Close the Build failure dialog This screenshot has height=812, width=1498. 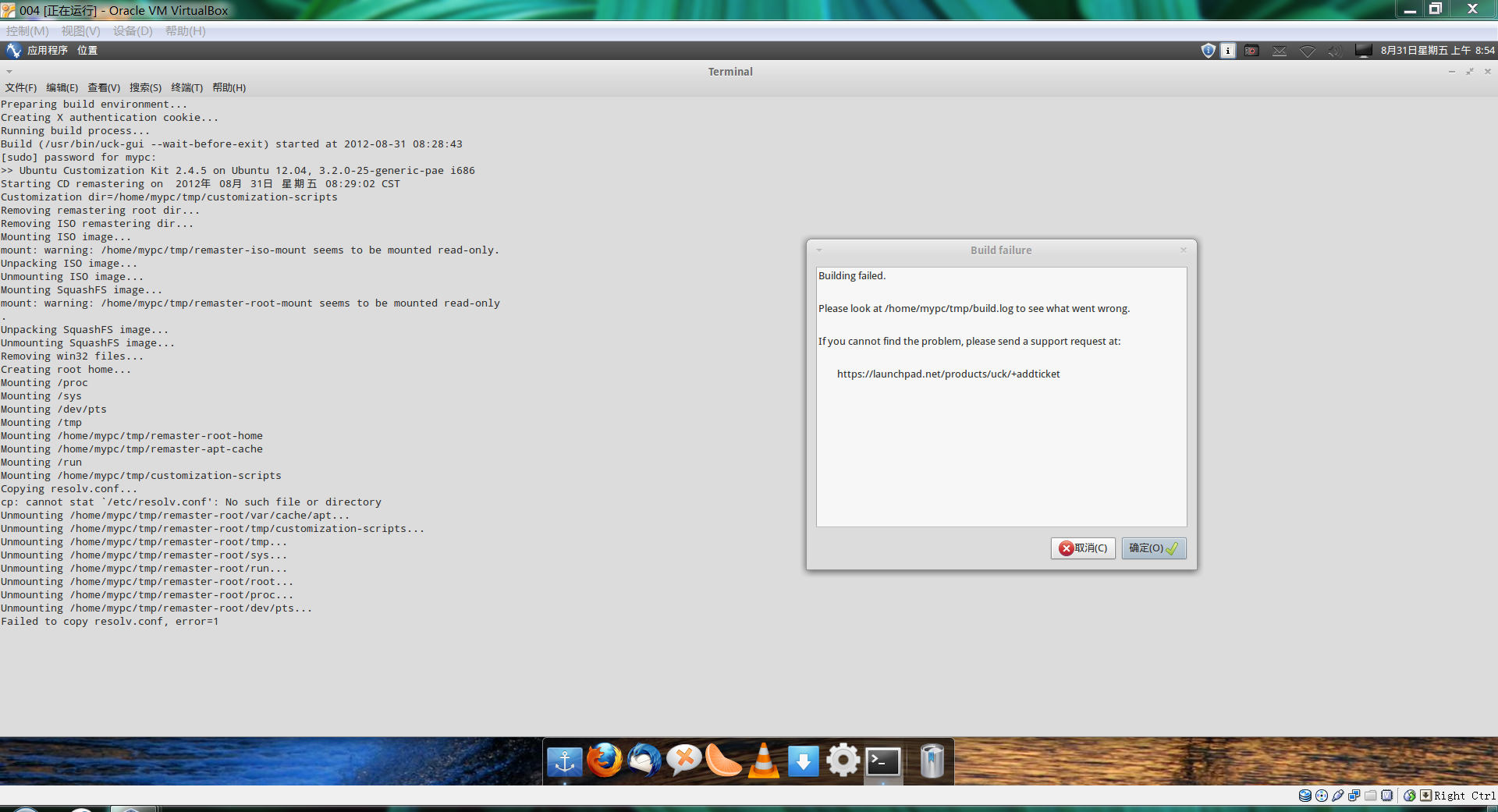coord(1184,250)
